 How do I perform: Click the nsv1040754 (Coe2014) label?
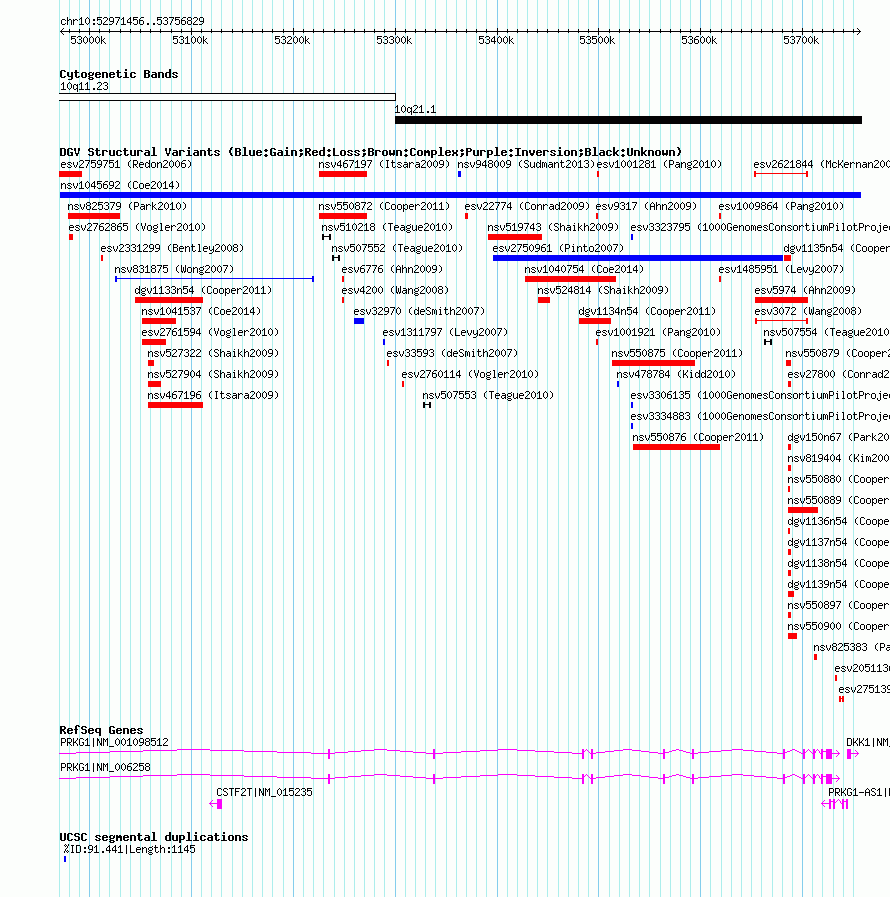584,269
